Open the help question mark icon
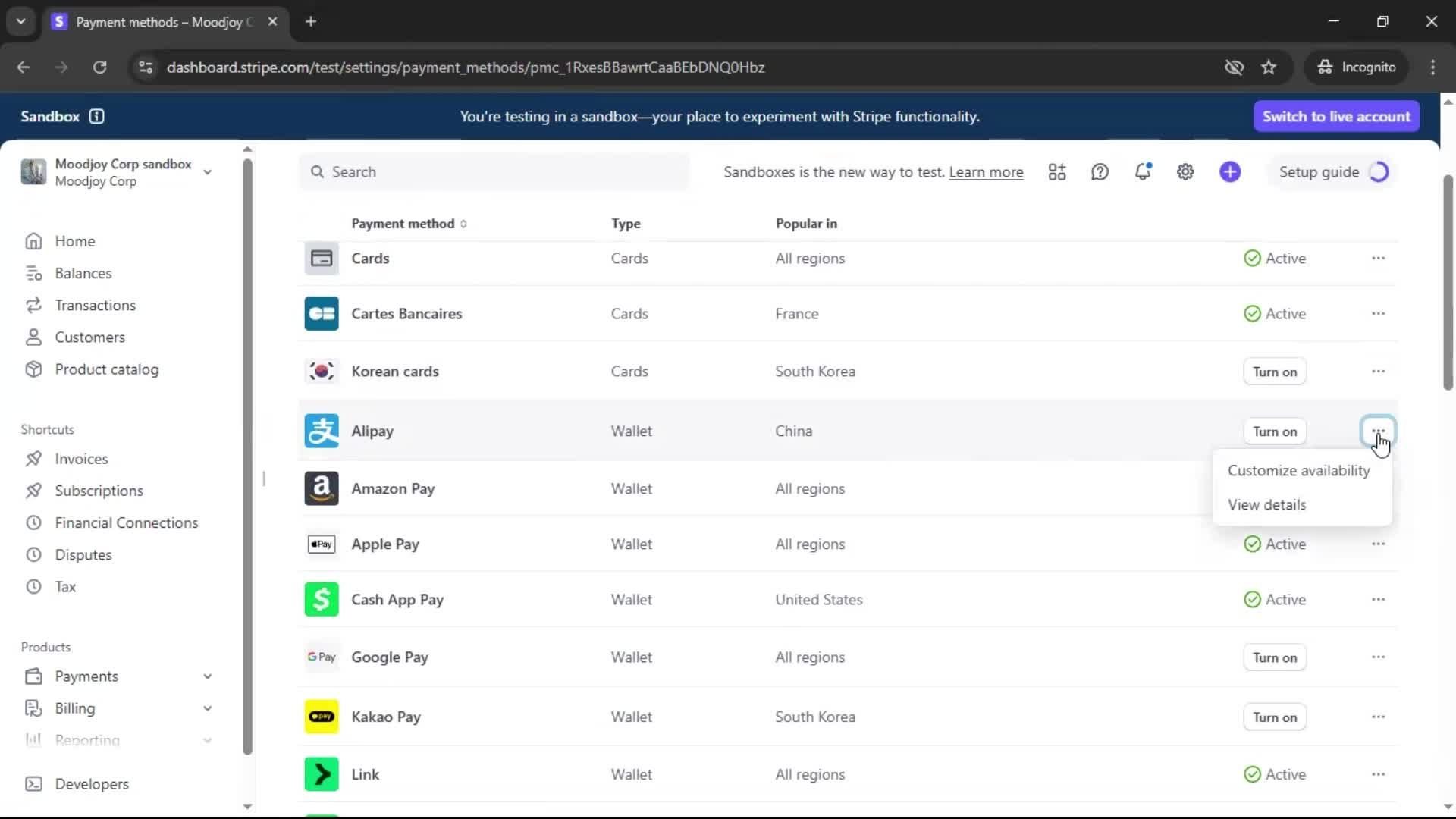Screen dimensions: 1456x819 [1100, 172]
